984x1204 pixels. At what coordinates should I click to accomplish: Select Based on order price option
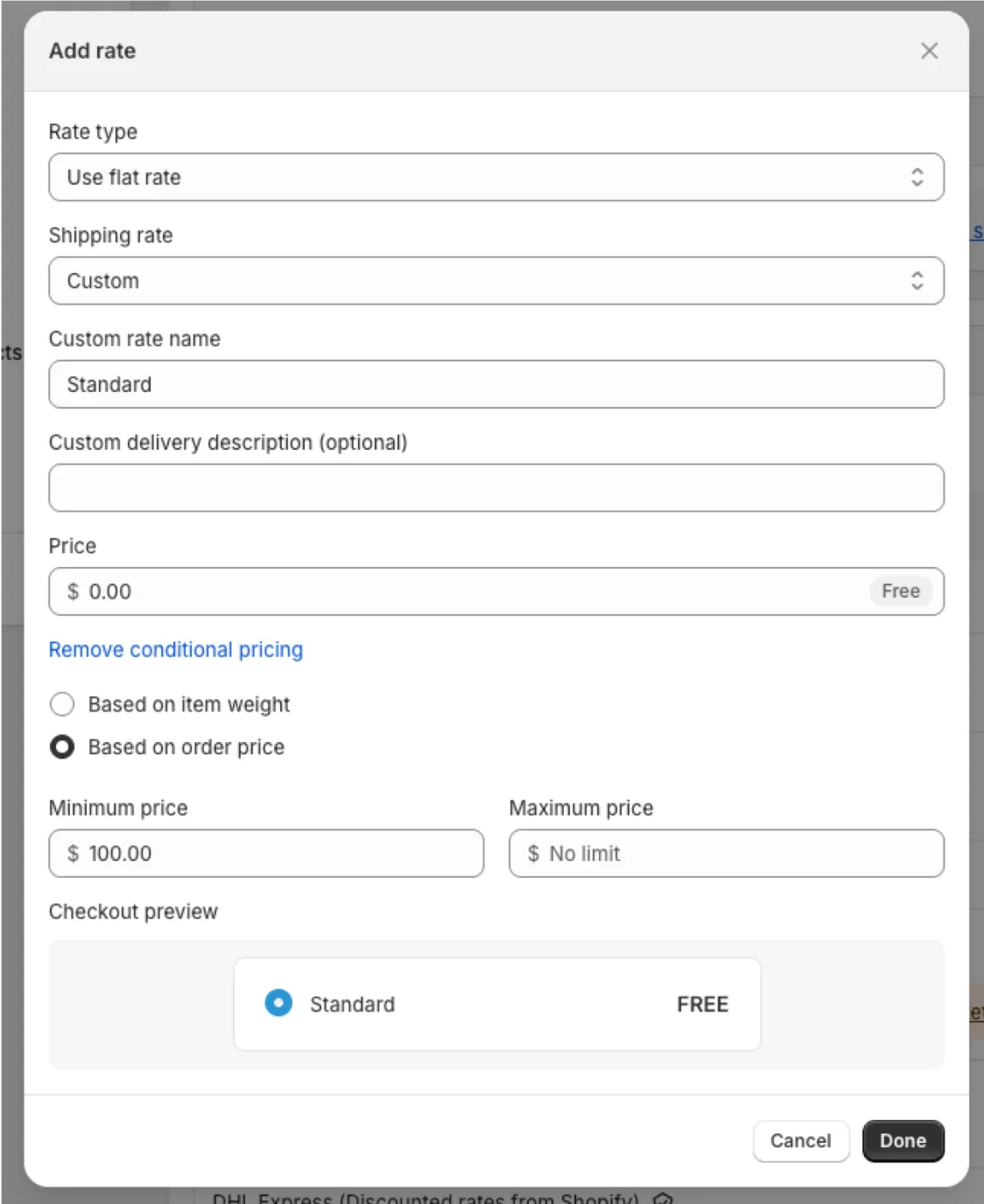click(x=62, y=747)
